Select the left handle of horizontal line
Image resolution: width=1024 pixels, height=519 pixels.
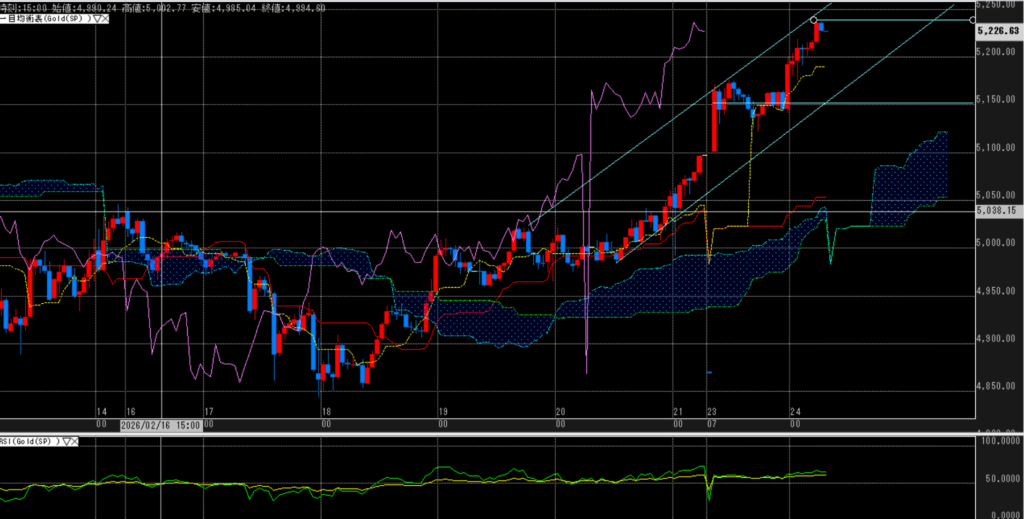(814, 20)
